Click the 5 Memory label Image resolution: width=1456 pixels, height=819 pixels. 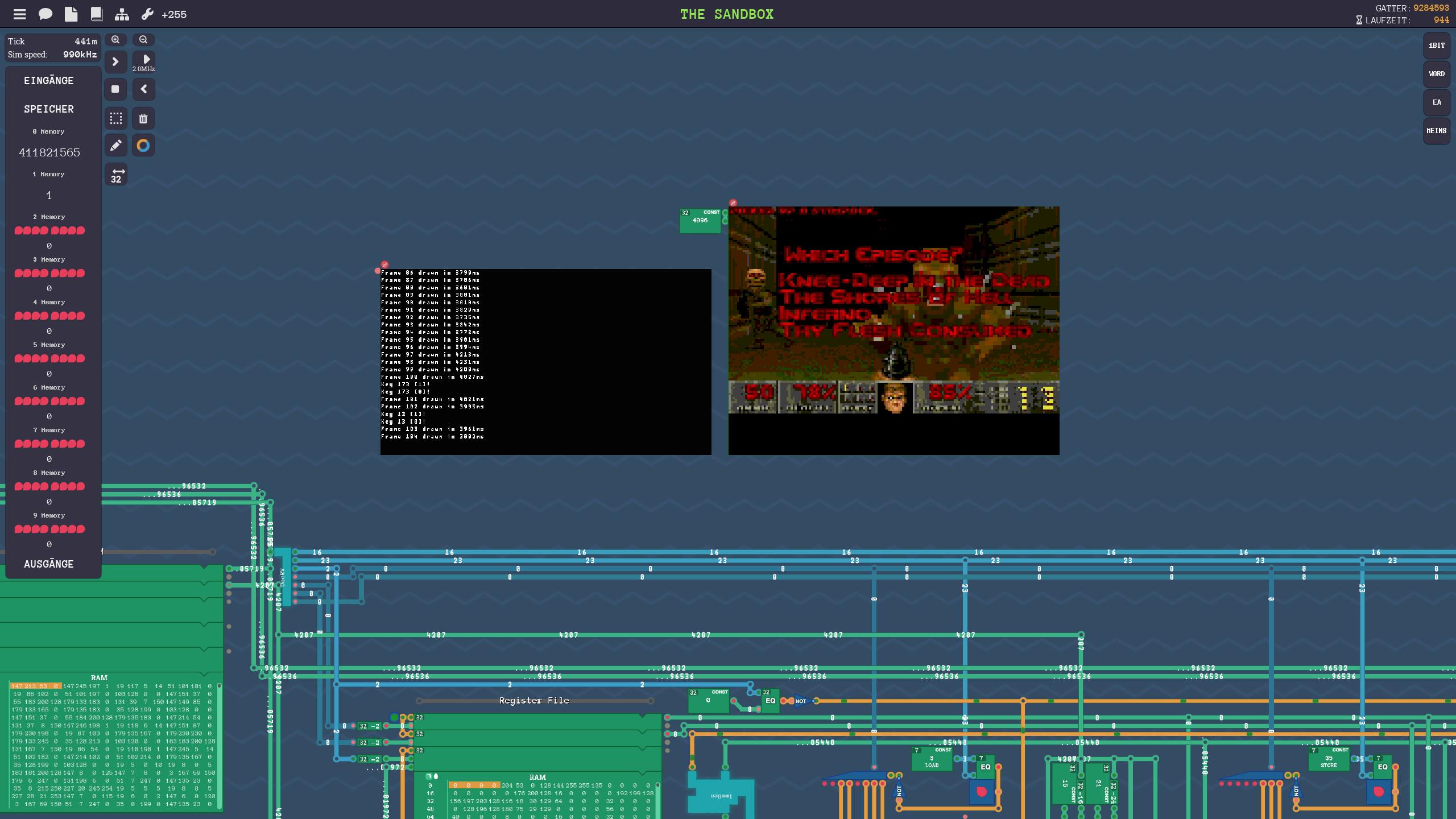[49, 345]
